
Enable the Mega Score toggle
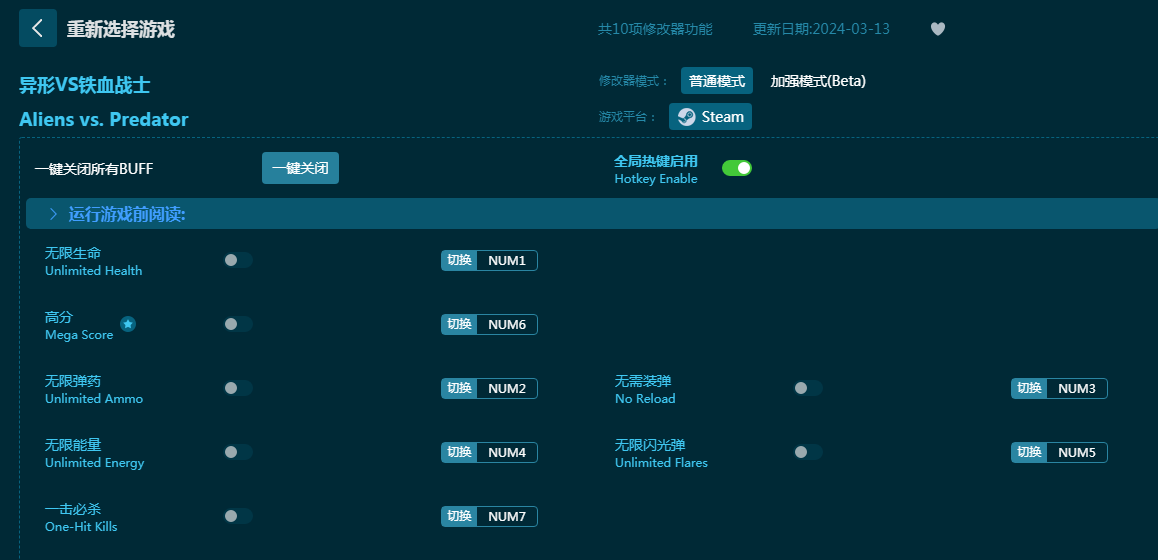tap(238, 324)
